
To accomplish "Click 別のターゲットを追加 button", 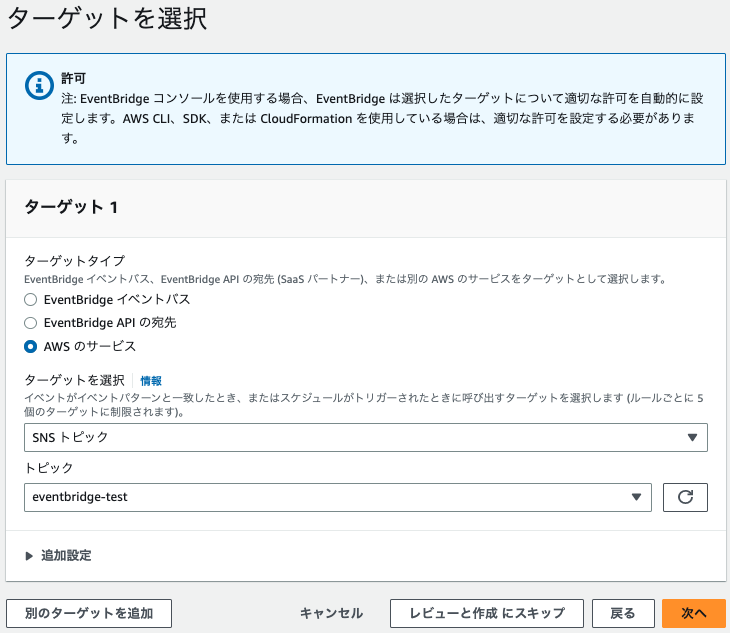I will [x=89, y=613].
